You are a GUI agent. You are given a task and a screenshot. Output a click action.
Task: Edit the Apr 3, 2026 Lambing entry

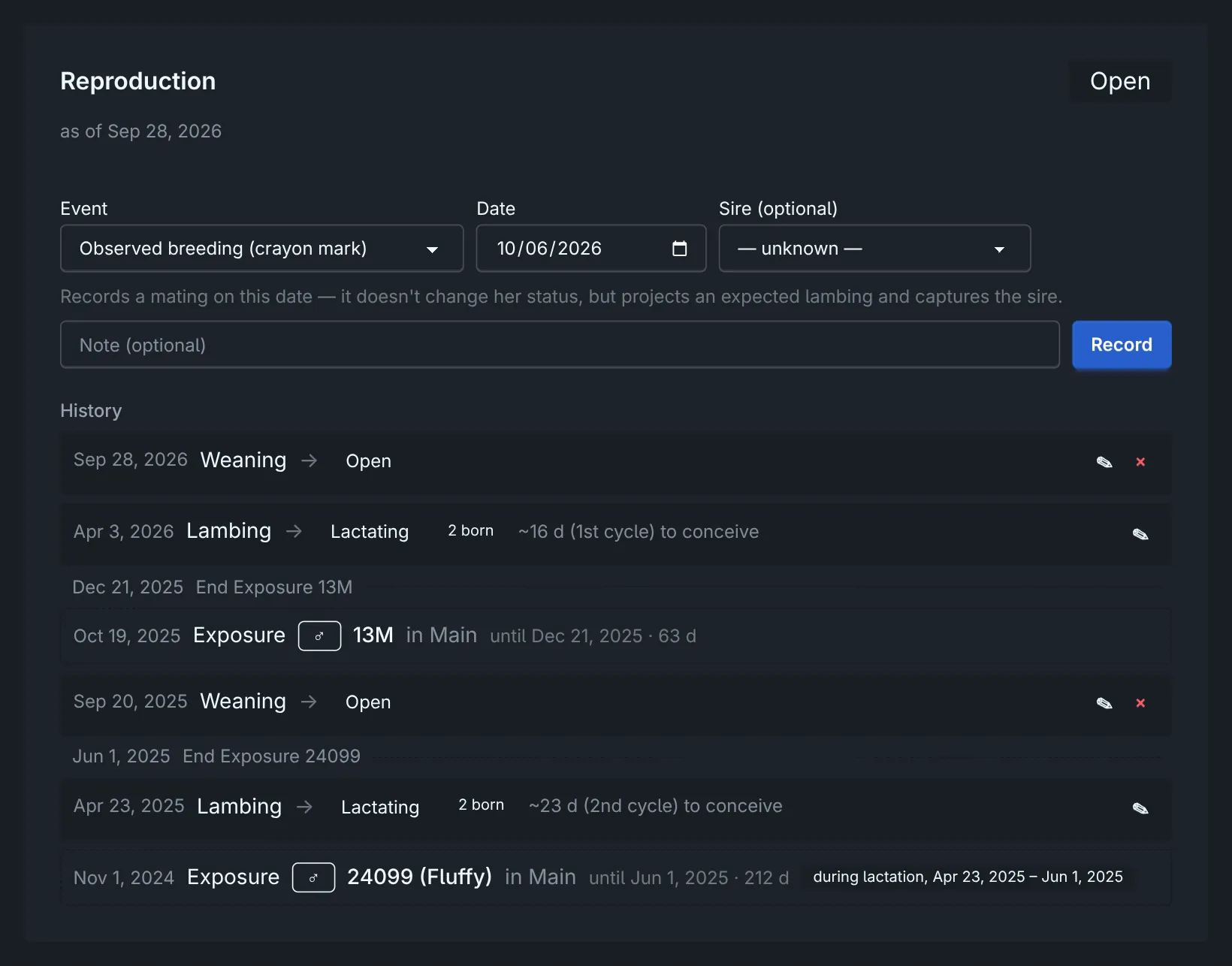(1140, 534)
